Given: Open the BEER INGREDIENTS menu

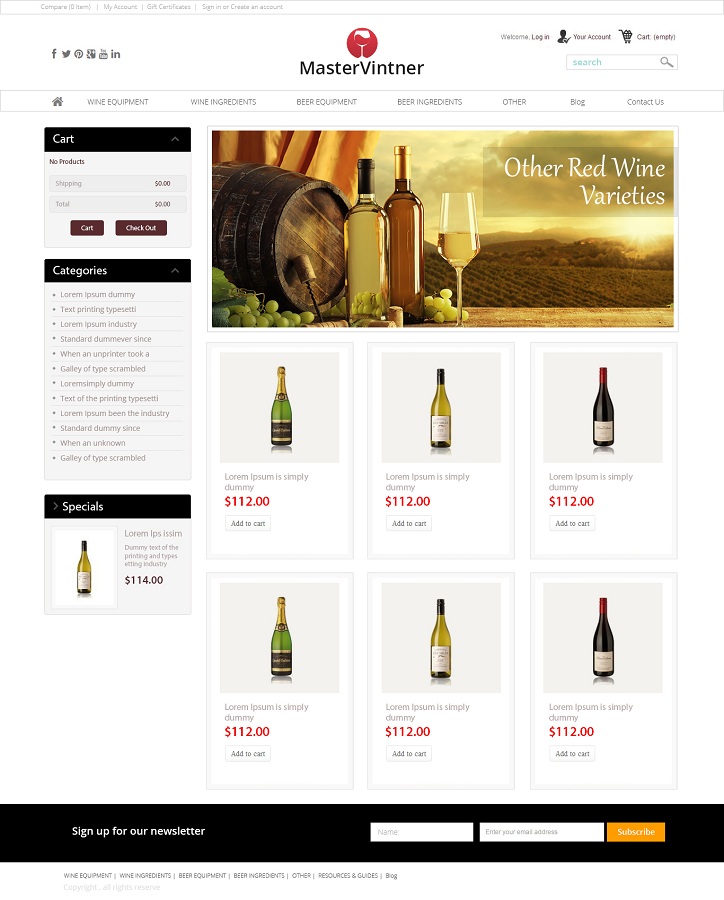Looking at the screenshot, I should pos(429,102).
